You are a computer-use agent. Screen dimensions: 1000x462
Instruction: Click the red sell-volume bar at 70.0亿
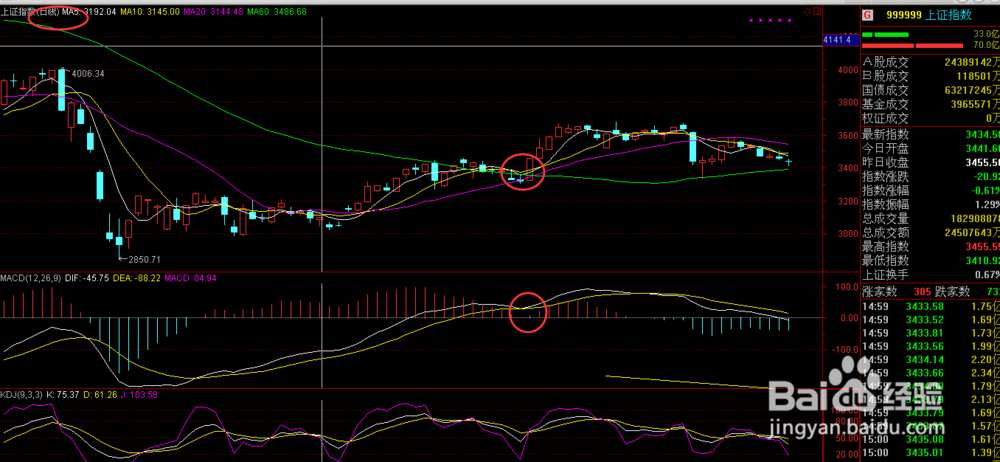click(x=912, y=45)
